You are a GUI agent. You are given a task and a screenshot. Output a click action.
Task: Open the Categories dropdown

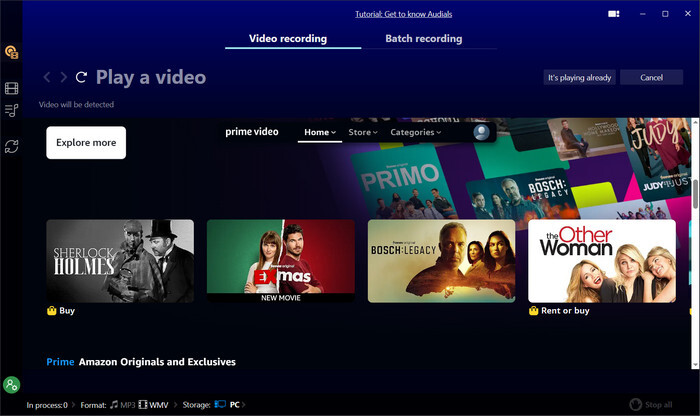pyautogui.click(x=415, y=132)
